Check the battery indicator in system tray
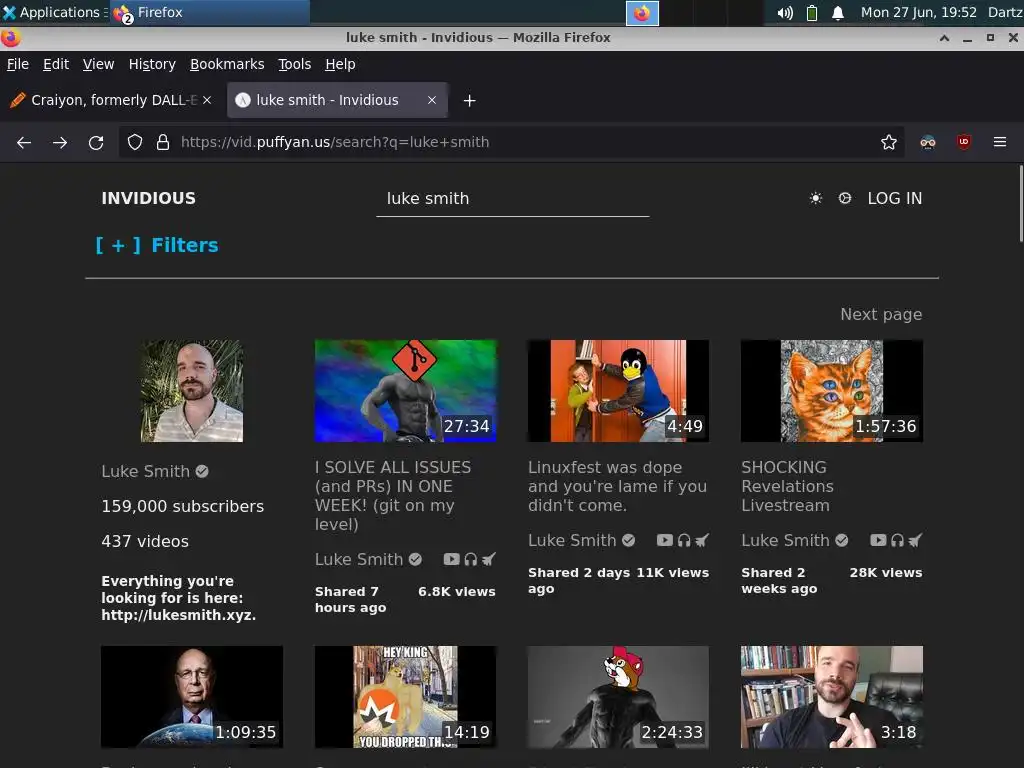This screenshot has width=1024, height=768. pos(812,12)
